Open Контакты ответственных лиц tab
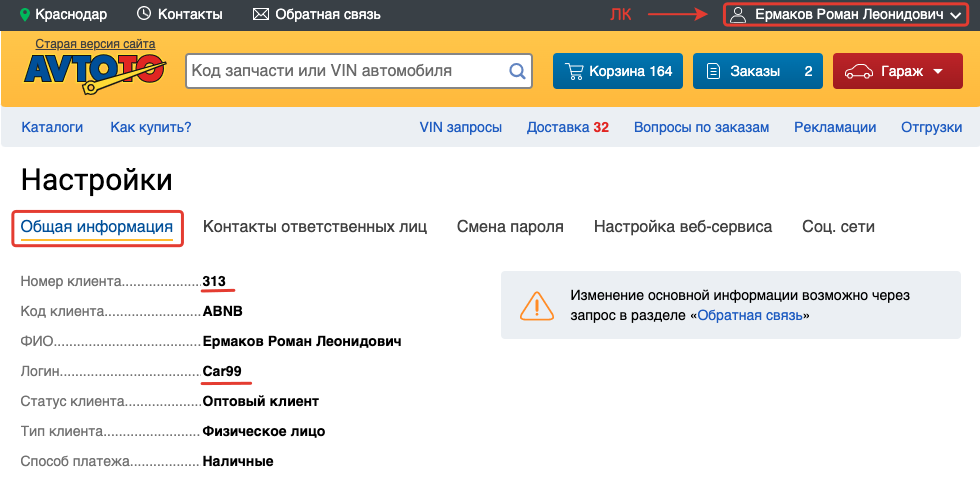This screenshot has width=980, height=477. pyautogui.click(x=315, y=226)
